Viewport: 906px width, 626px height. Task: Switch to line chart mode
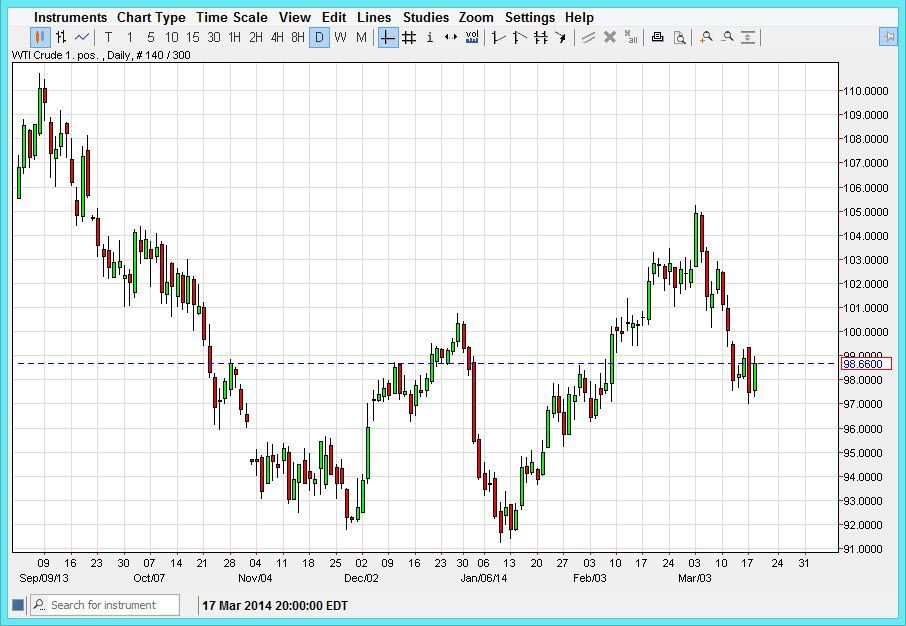coord(82,37)
